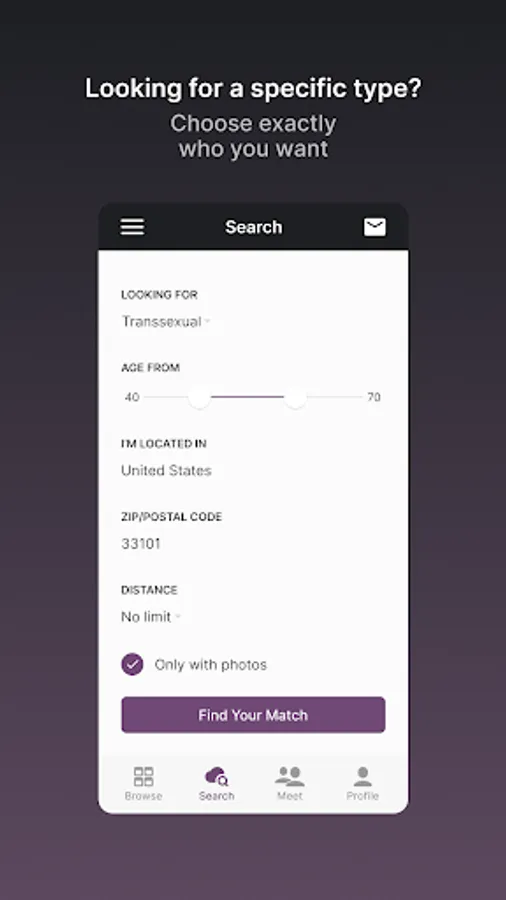This screenshot has height=900, width=506.
Task: Click the arrow next to Transsexual
Action: [207, 321]
